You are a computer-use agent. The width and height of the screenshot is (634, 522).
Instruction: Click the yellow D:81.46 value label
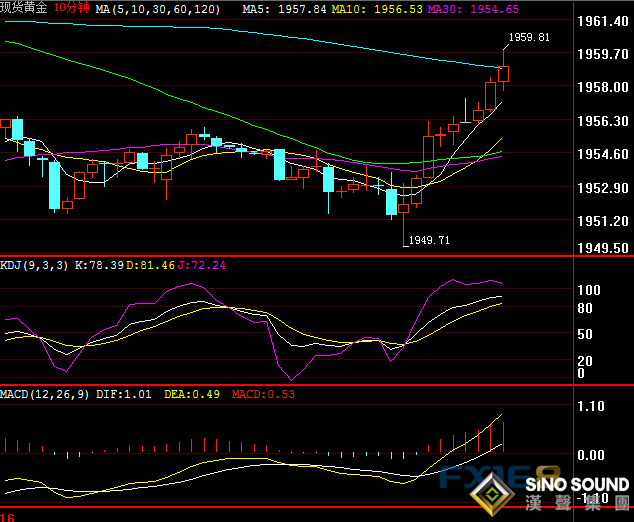[x=154, y=265]
